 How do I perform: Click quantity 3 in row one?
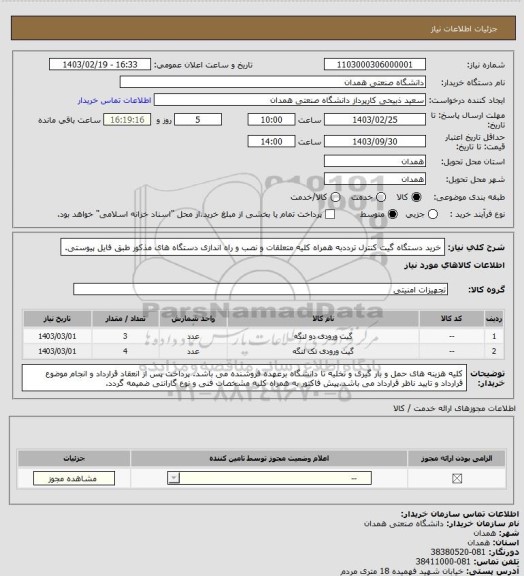pos(125,336)
